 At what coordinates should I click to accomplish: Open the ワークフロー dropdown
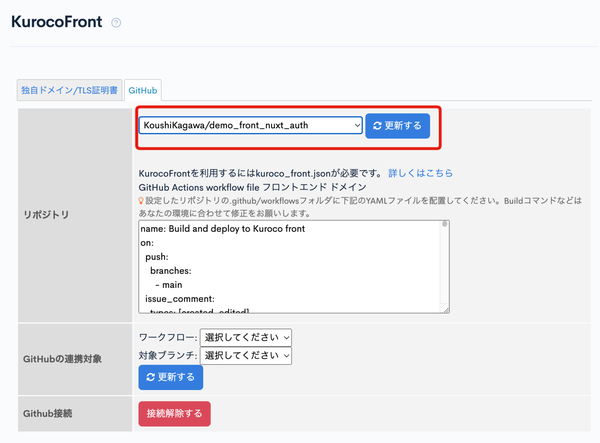pos(246,337)
